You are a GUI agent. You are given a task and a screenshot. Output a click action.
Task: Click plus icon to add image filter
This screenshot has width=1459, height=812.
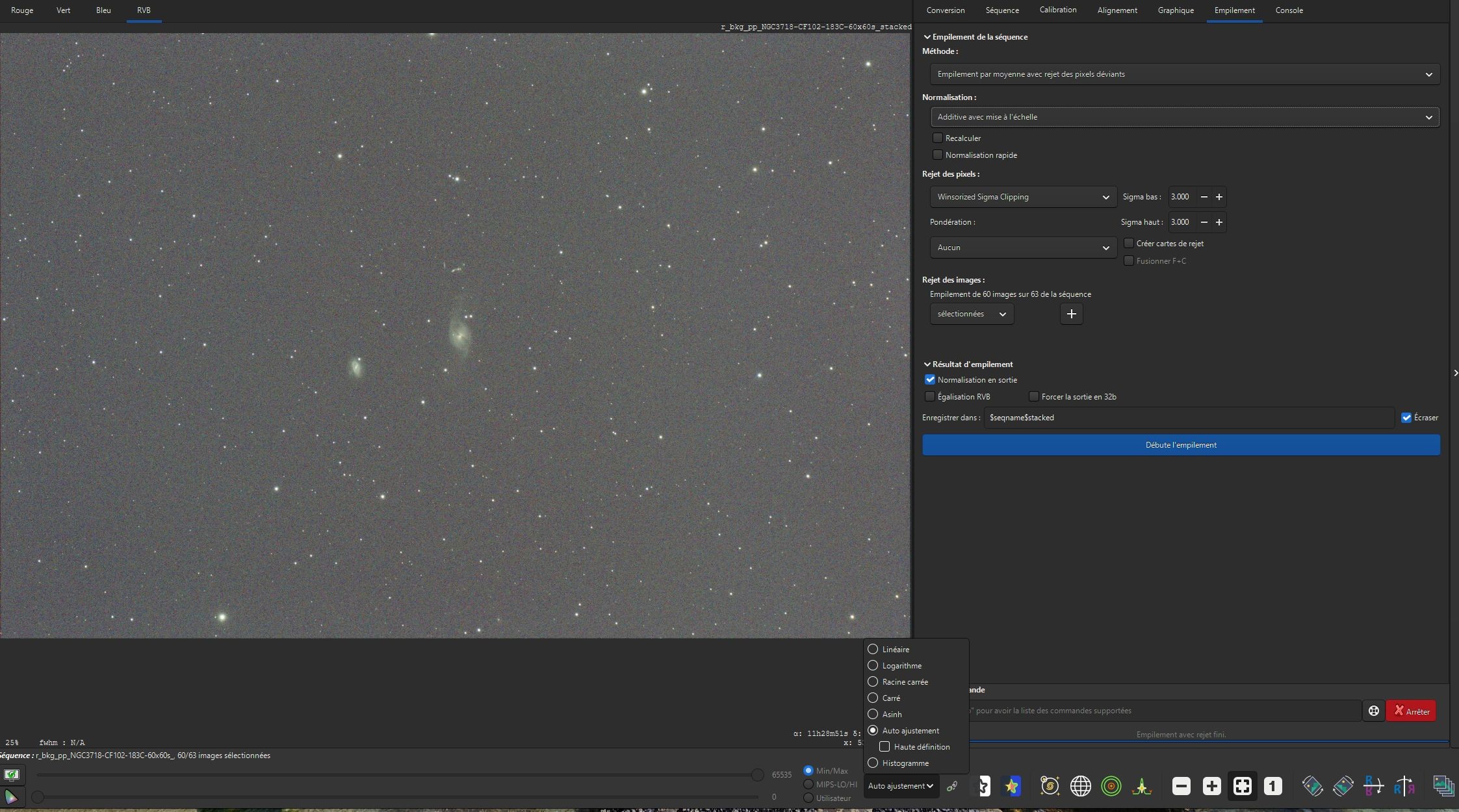point(1071,314)
